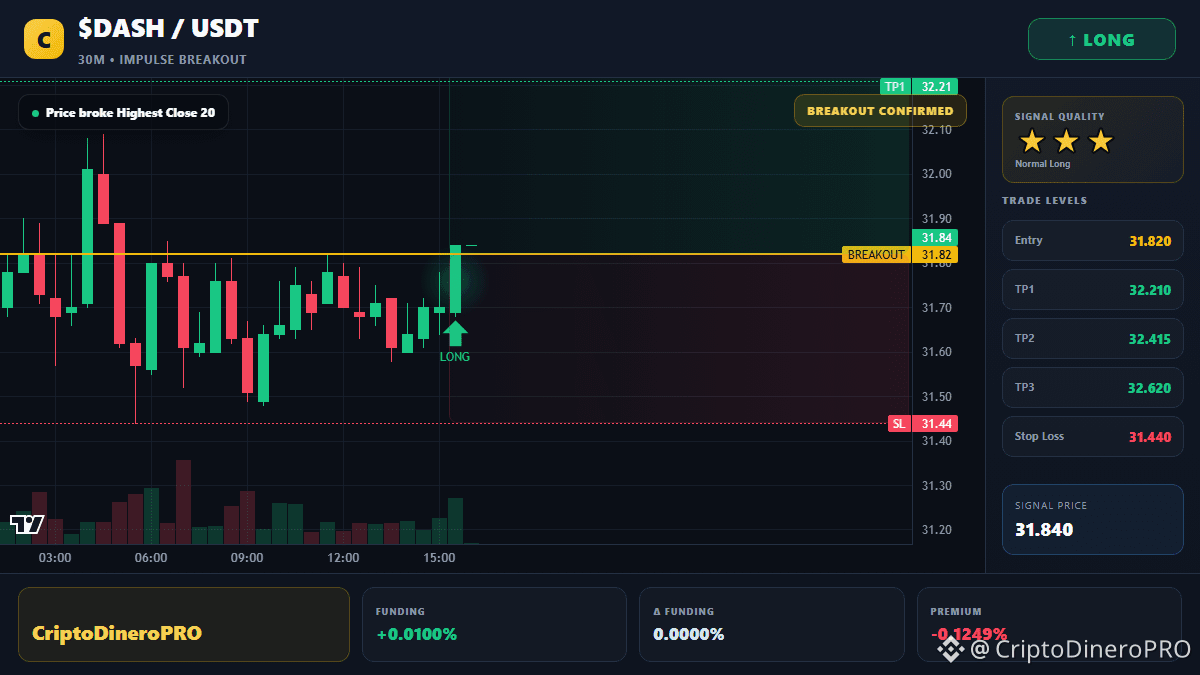Click the Normal Long label
The width and height of the screenshot is (1200, 675).
click(x=1043, y=164)
